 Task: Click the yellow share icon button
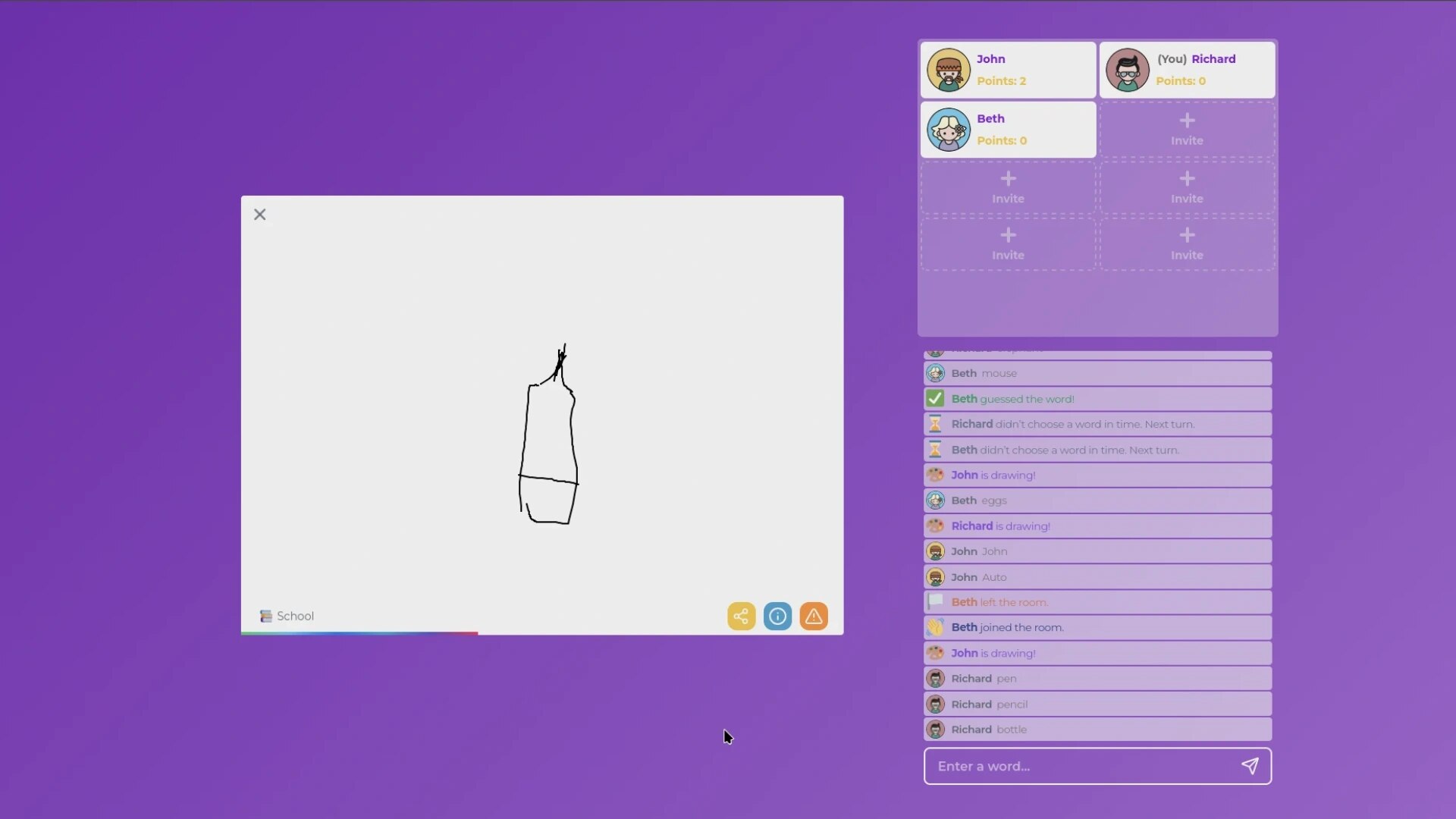741,616
